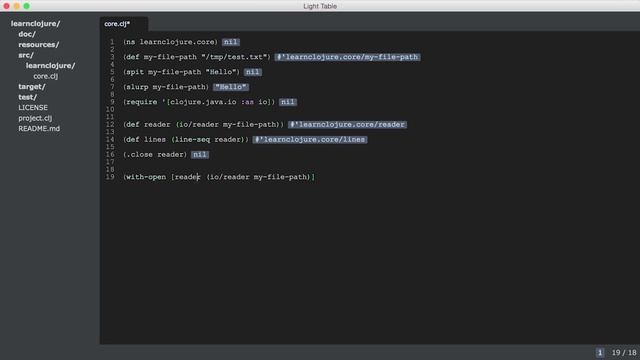The height and width of the screenshot is (360, 640).
Task: Expand the target/ folder
Action: coord(32,87)
